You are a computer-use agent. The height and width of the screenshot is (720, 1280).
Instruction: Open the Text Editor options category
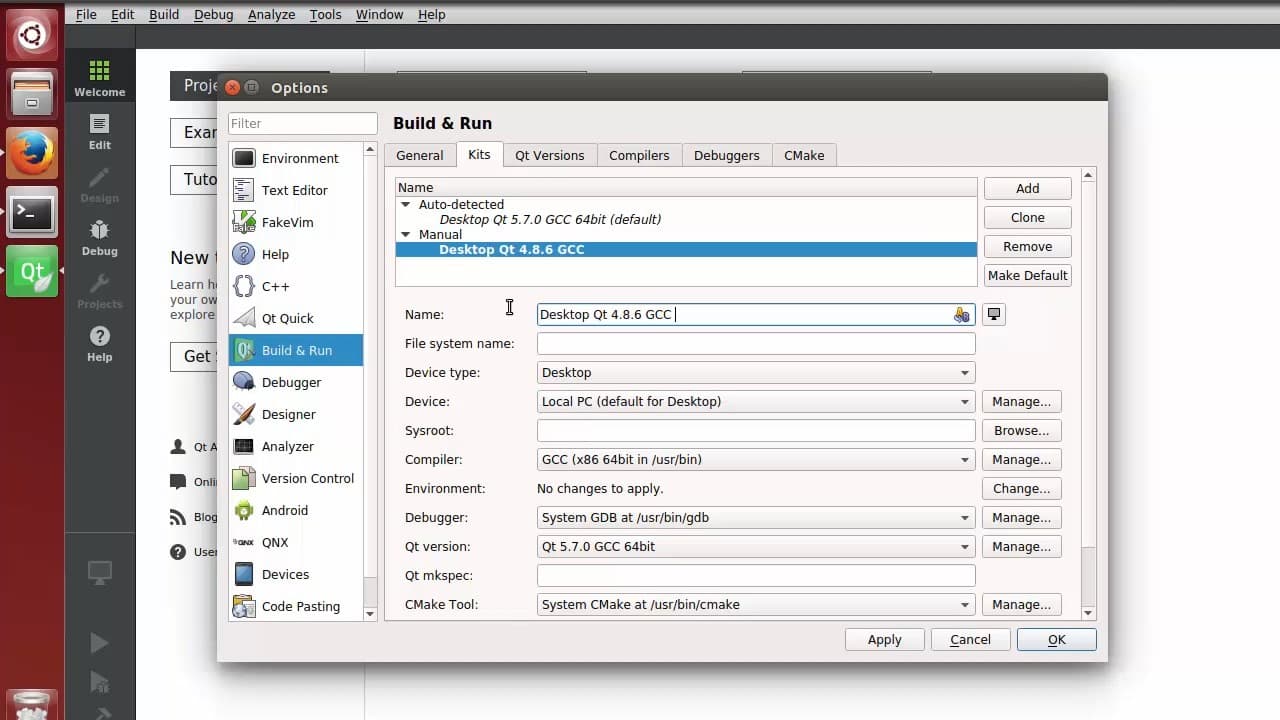tap(295, 190)
